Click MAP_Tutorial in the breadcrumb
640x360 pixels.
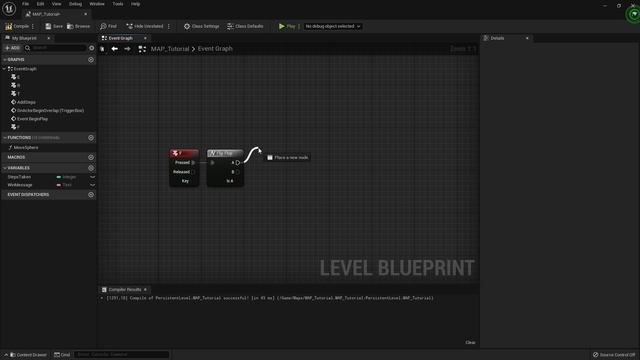(170, 49)
